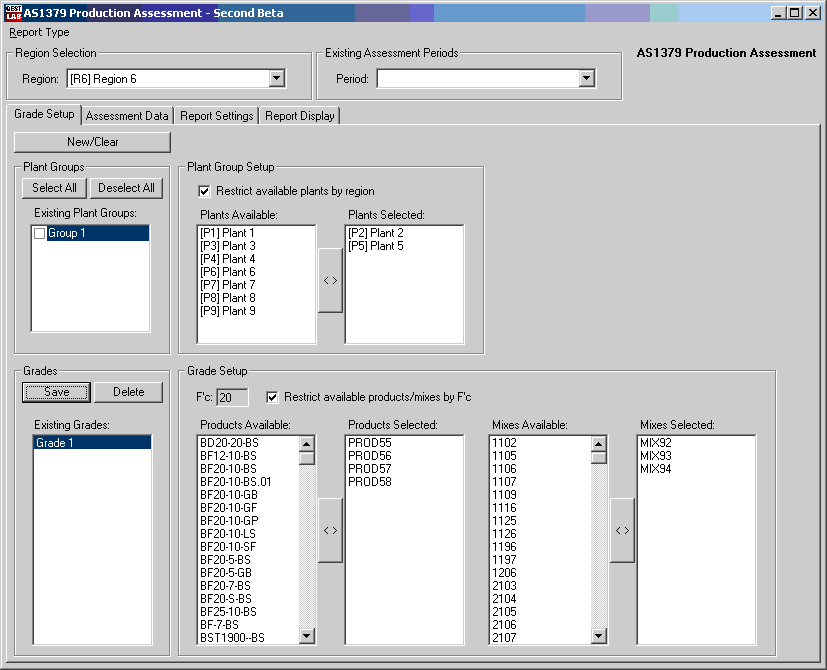827x670 pixels.
Task: Check the Group 1 plant group checkbox
Action: coord(40,233)
